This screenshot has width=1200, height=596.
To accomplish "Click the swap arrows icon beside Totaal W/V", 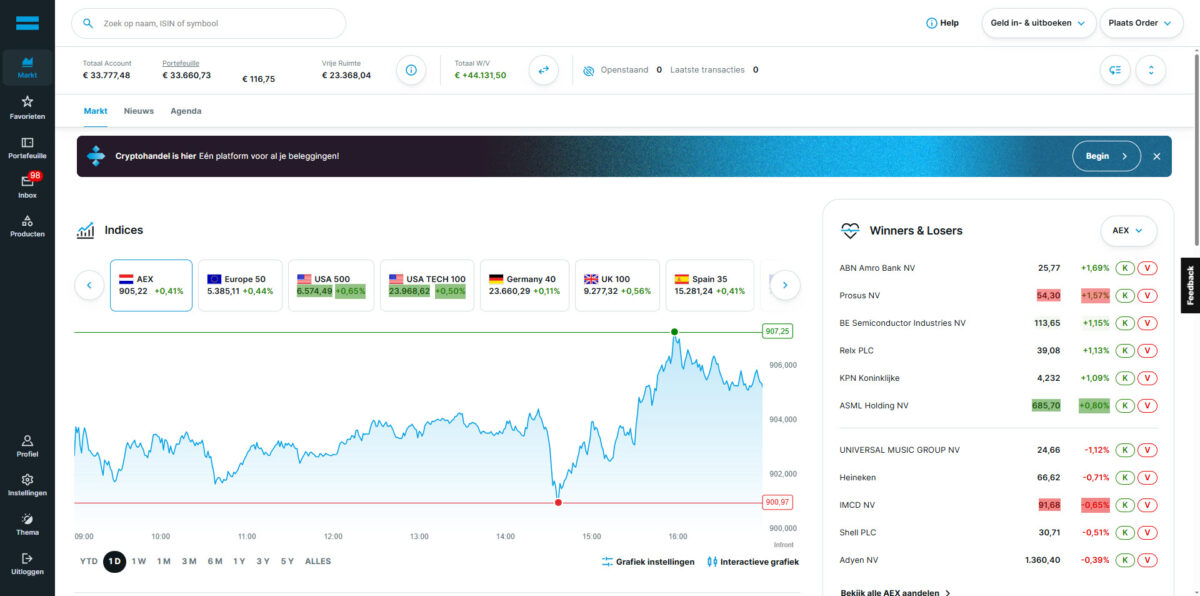I will (x=543, y=70).
